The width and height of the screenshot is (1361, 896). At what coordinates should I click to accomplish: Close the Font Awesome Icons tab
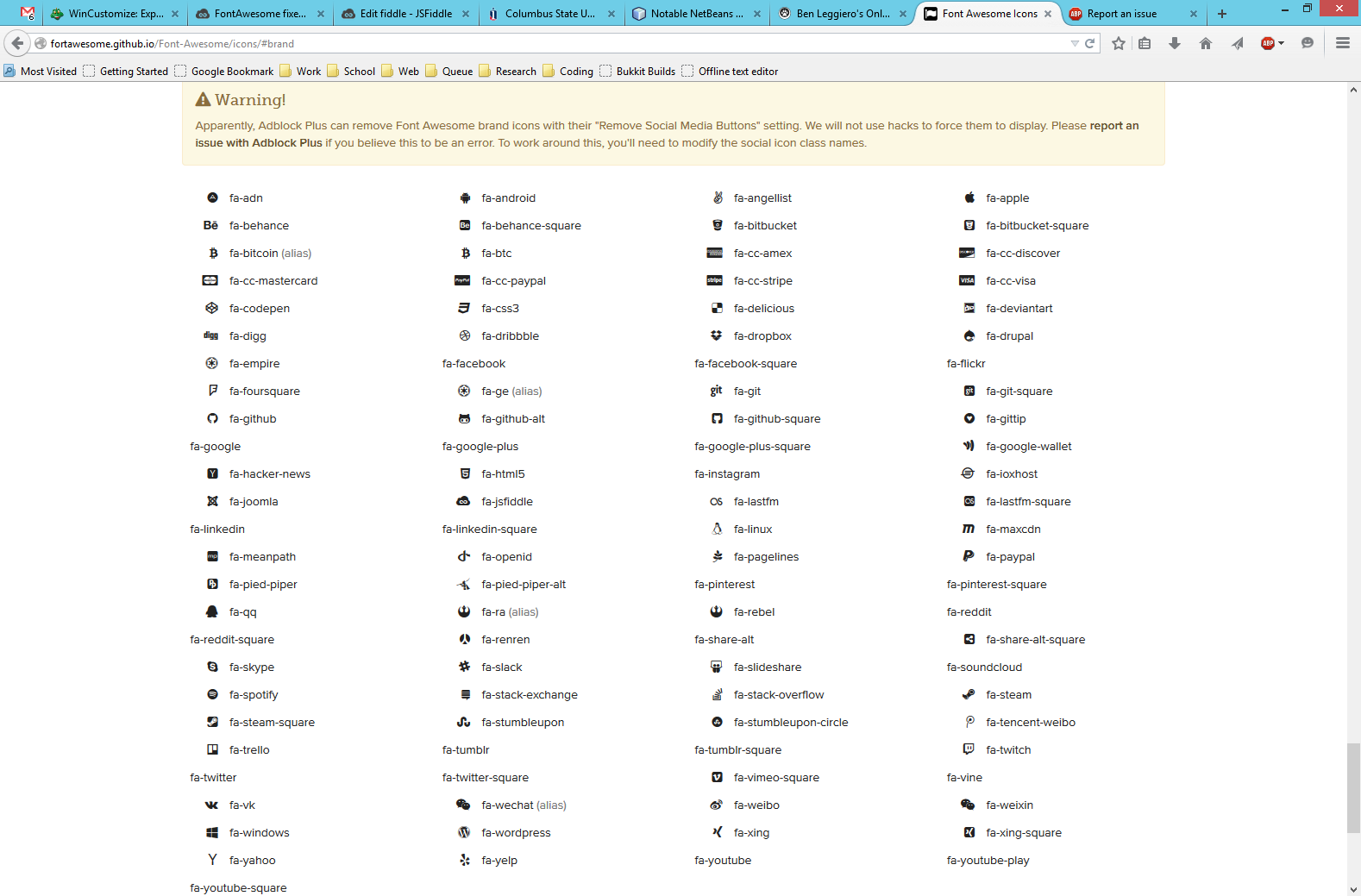click(x=1048, y=14)
